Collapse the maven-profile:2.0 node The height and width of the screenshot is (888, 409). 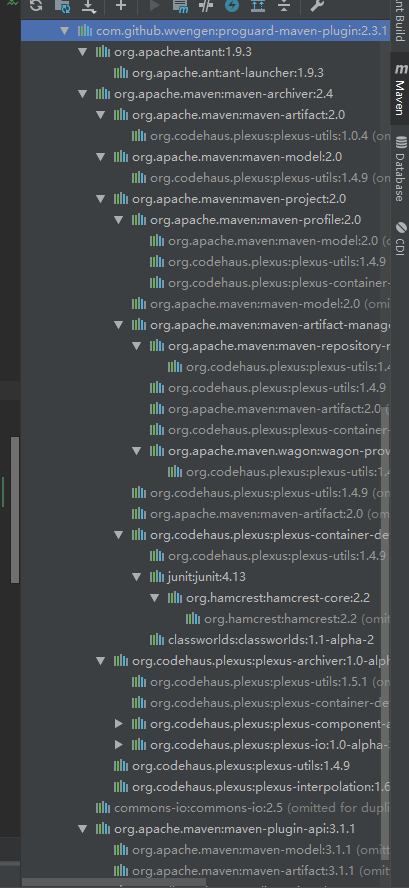119,220
